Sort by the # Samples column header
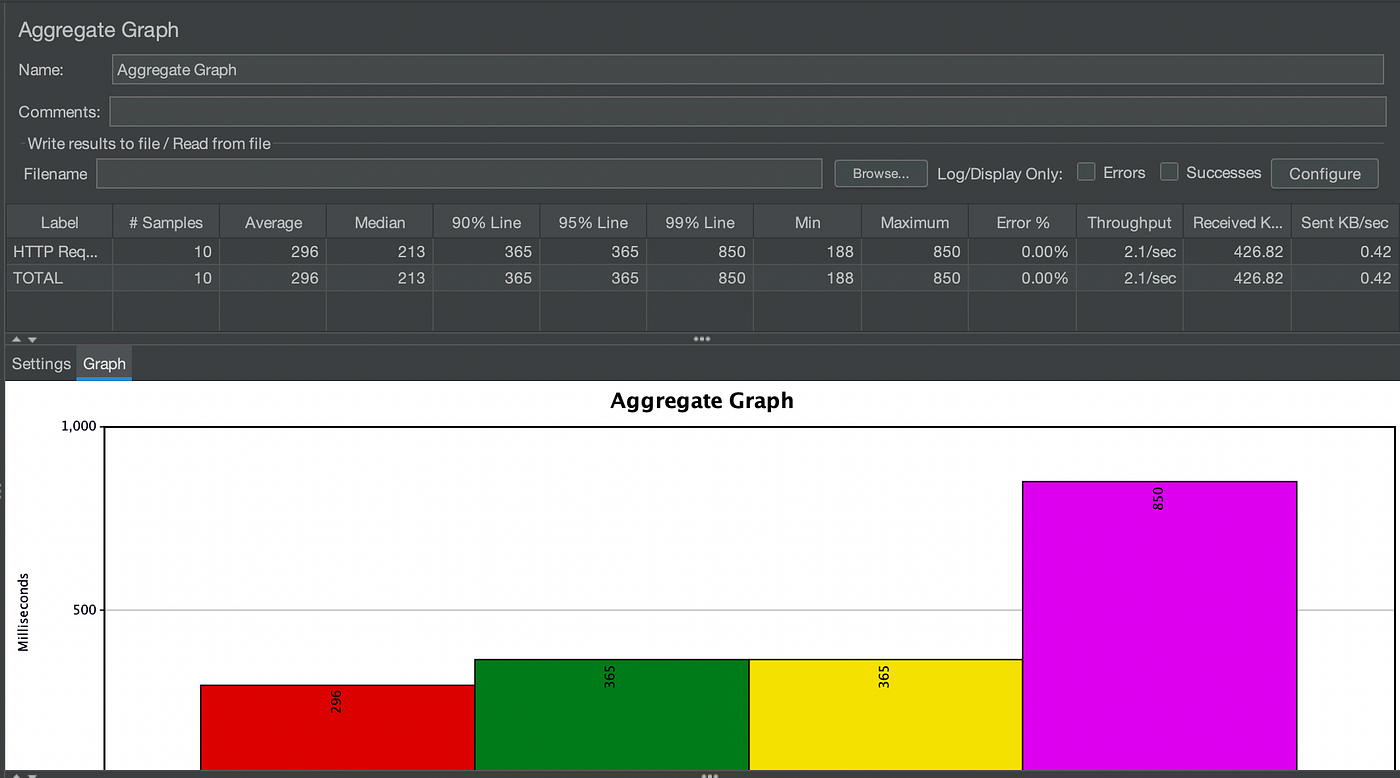This screenshot has height=778, width=1400. 166,223
